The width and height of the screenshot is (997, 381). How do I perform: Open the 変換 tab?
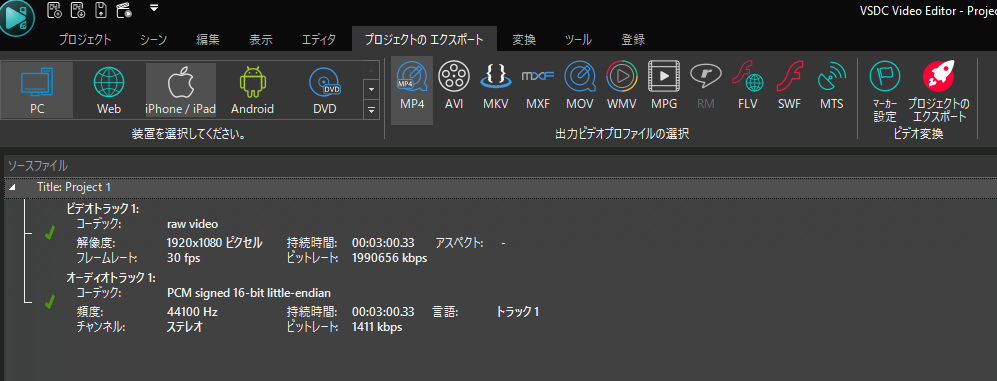[x=524, y=39]
